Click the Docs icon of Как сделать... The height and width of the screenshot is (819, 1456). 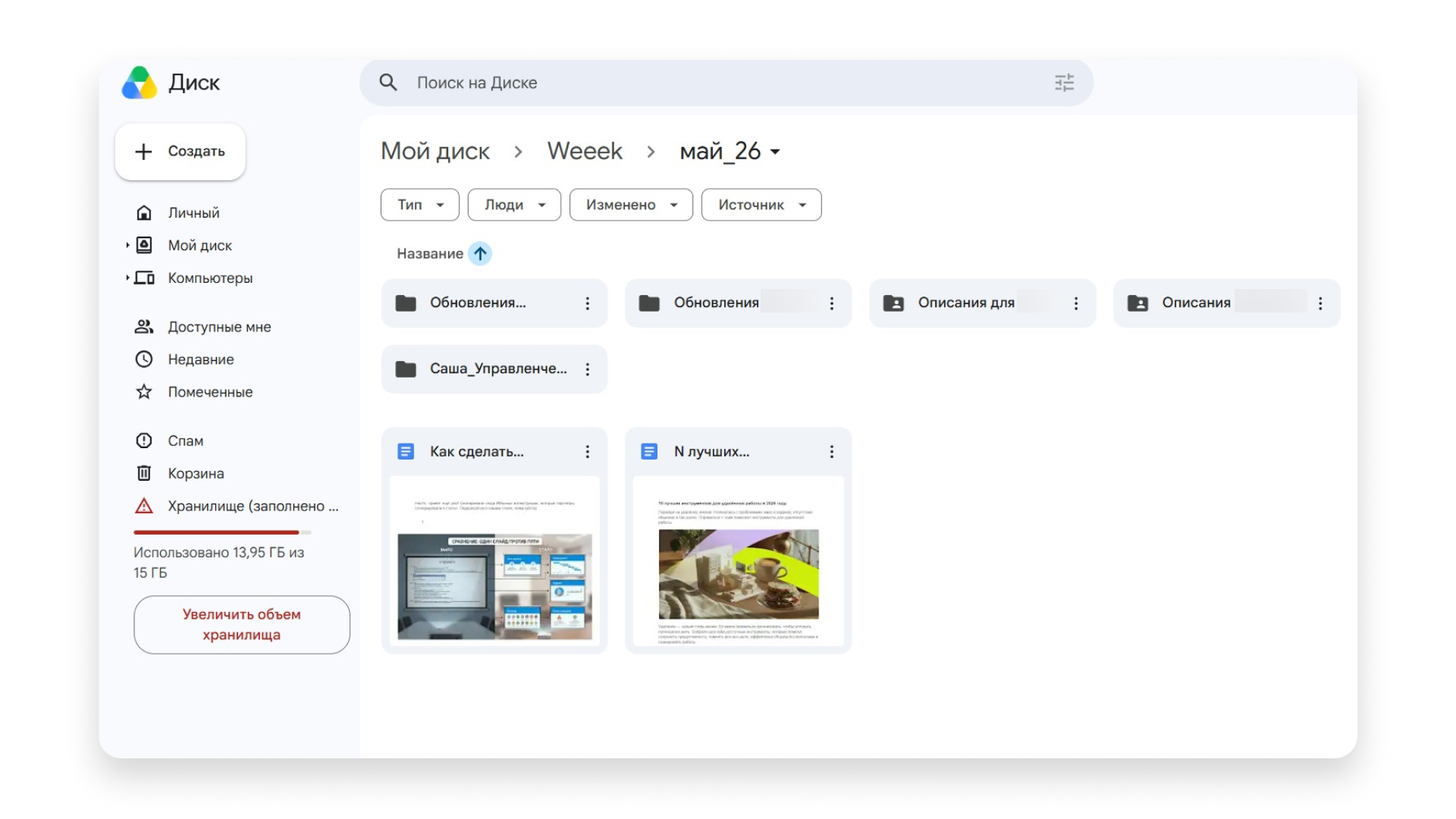(x=406, y=452)
